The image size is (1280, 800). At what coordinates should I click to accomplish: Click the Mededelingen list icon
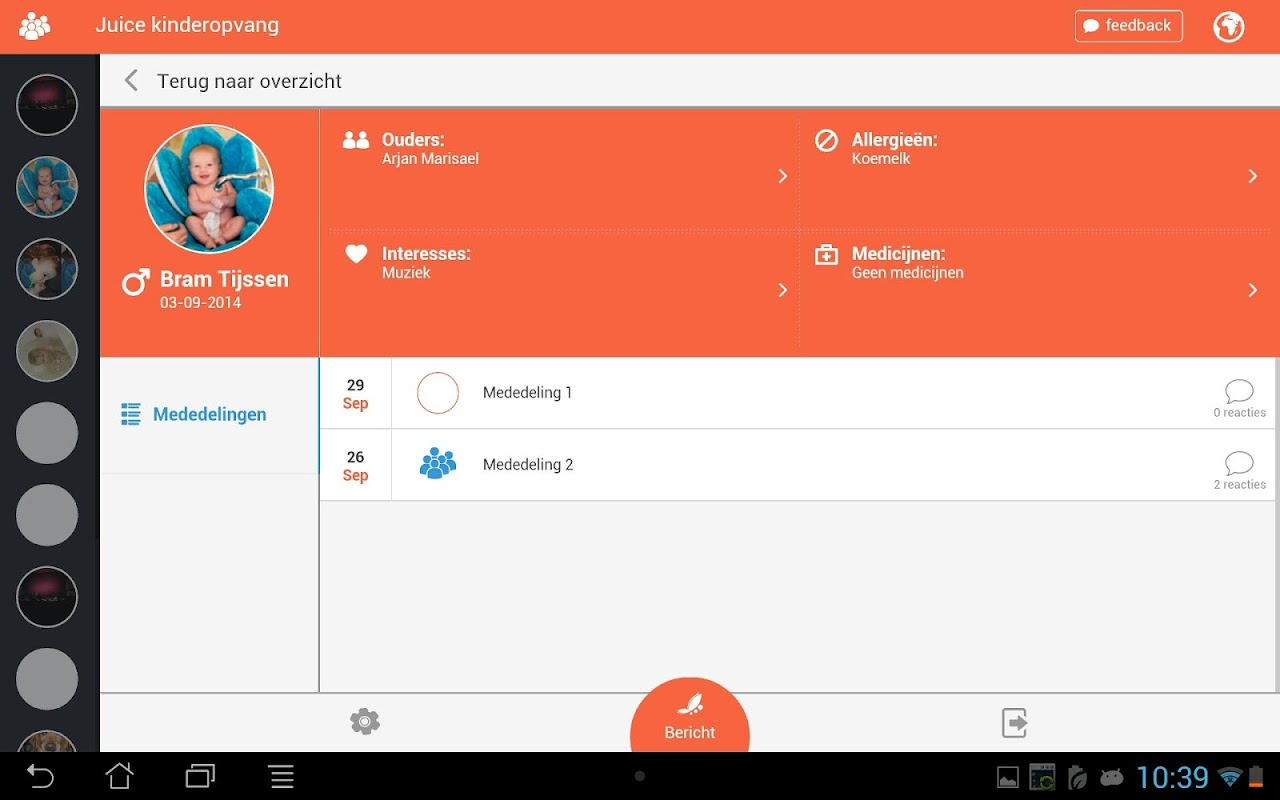tap(131, 415)
